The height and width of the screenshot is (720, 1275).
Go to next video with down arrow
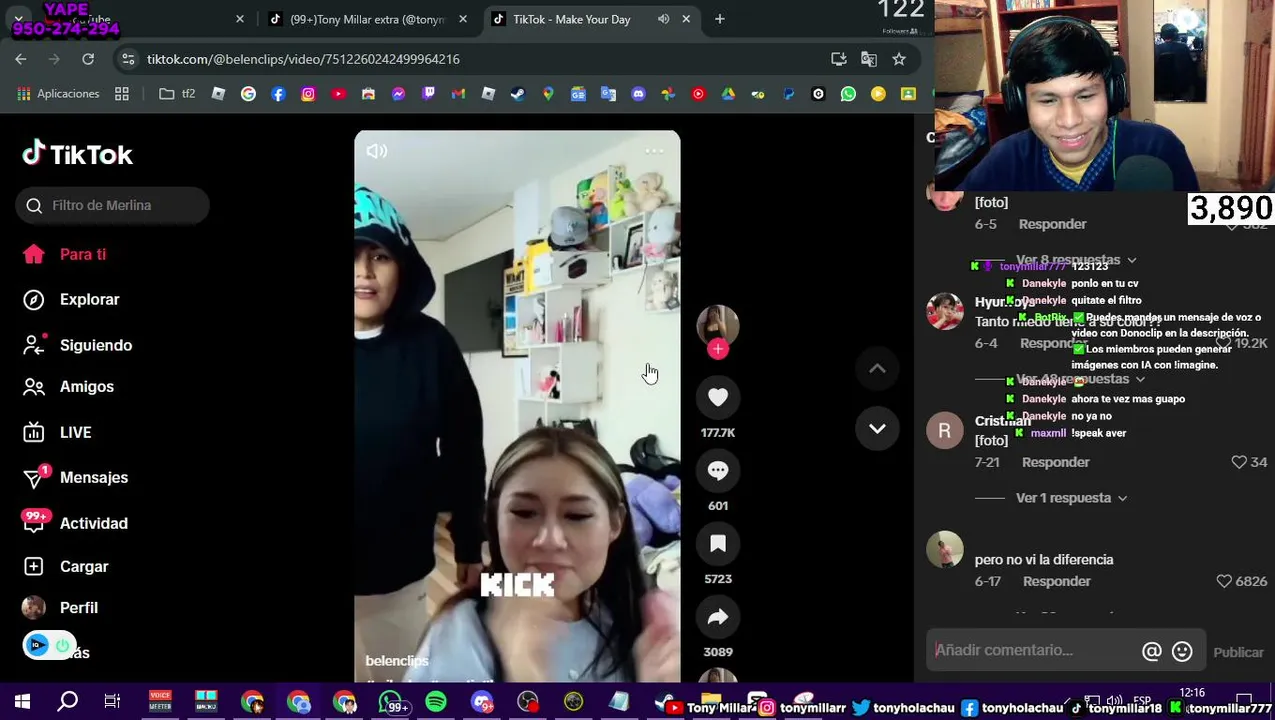click(877, 429)
